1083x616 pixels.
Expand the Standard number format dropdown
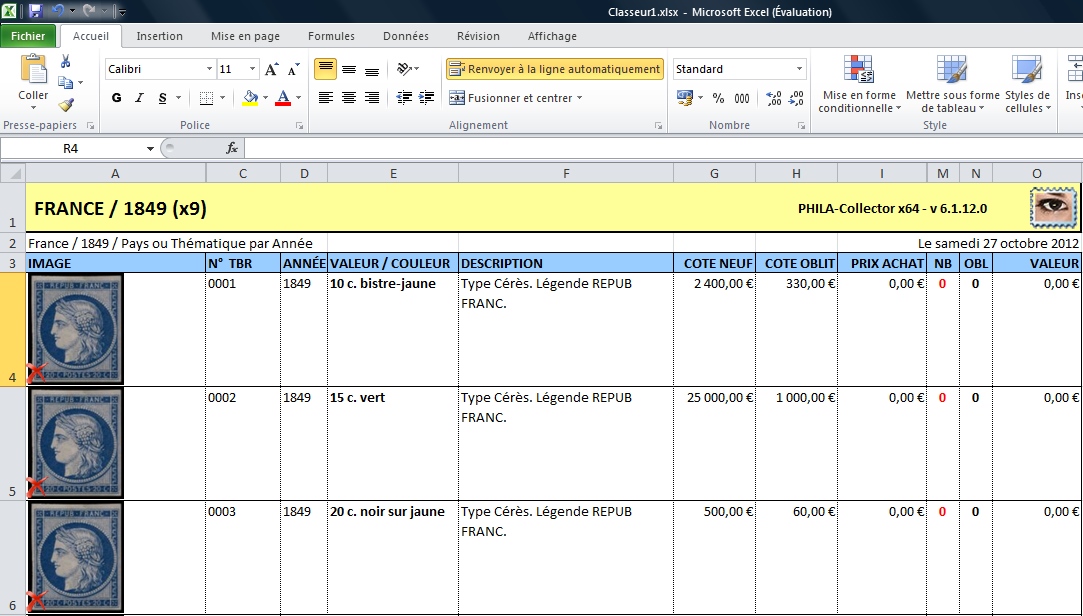(x=799, y=70)
